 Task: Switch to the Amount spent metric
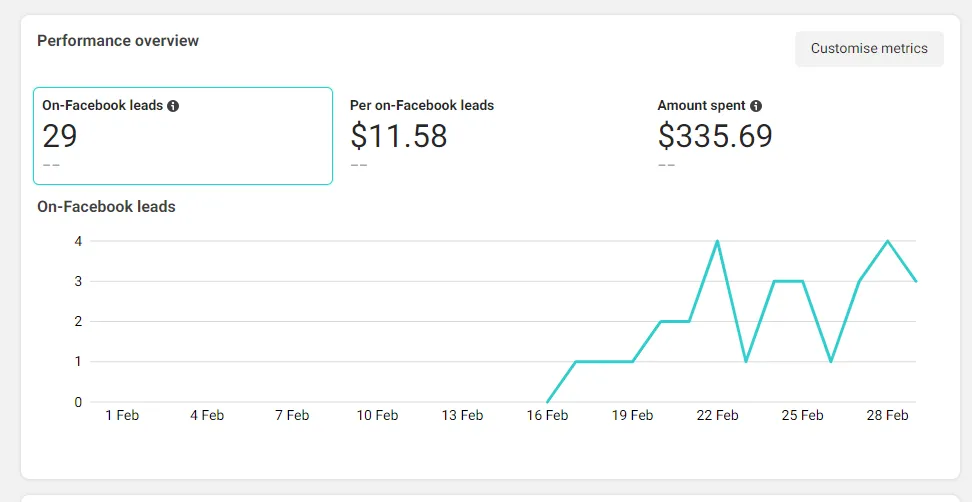[x=702, y=105]
